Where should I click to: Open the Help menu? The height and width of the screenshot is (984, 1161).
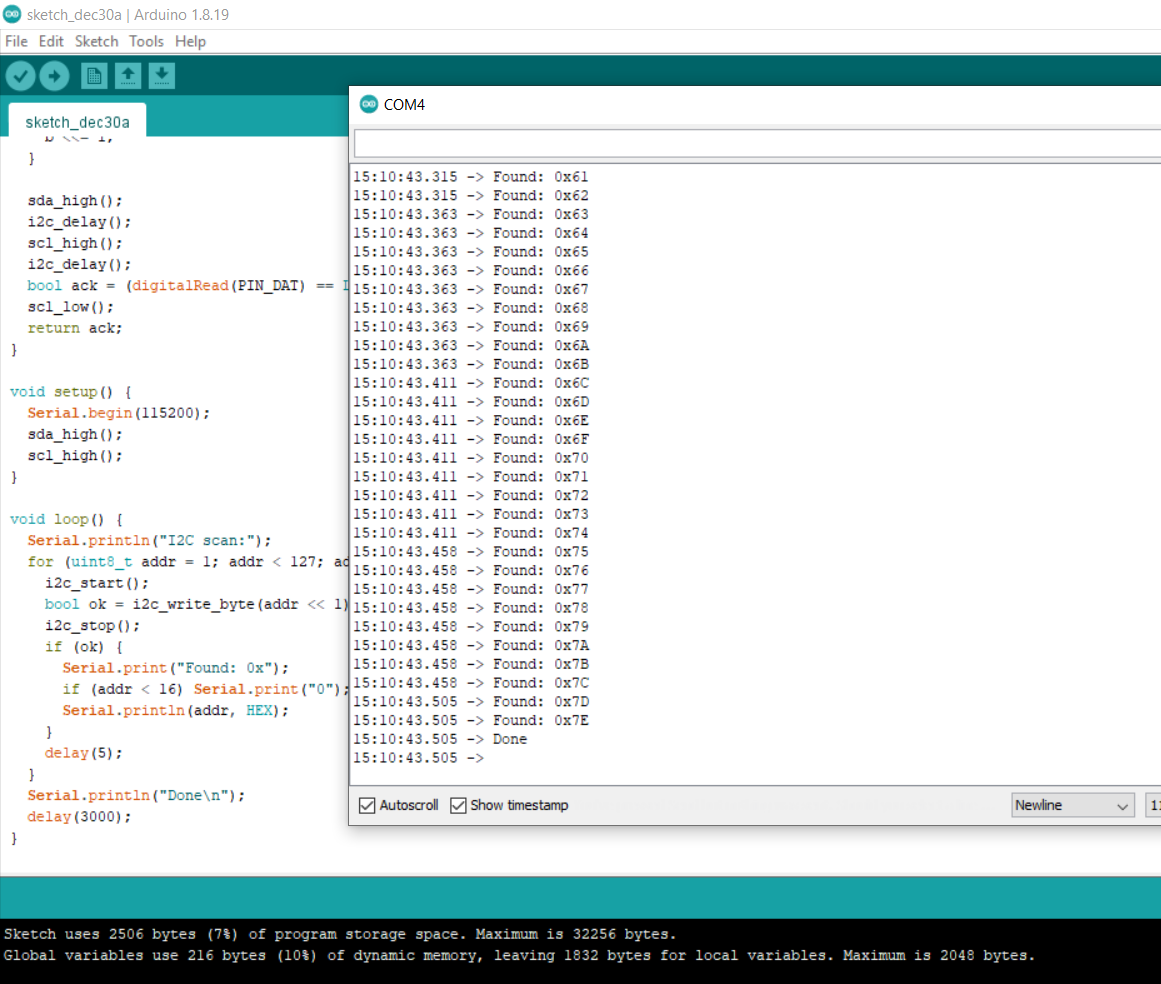pos(190,41)
